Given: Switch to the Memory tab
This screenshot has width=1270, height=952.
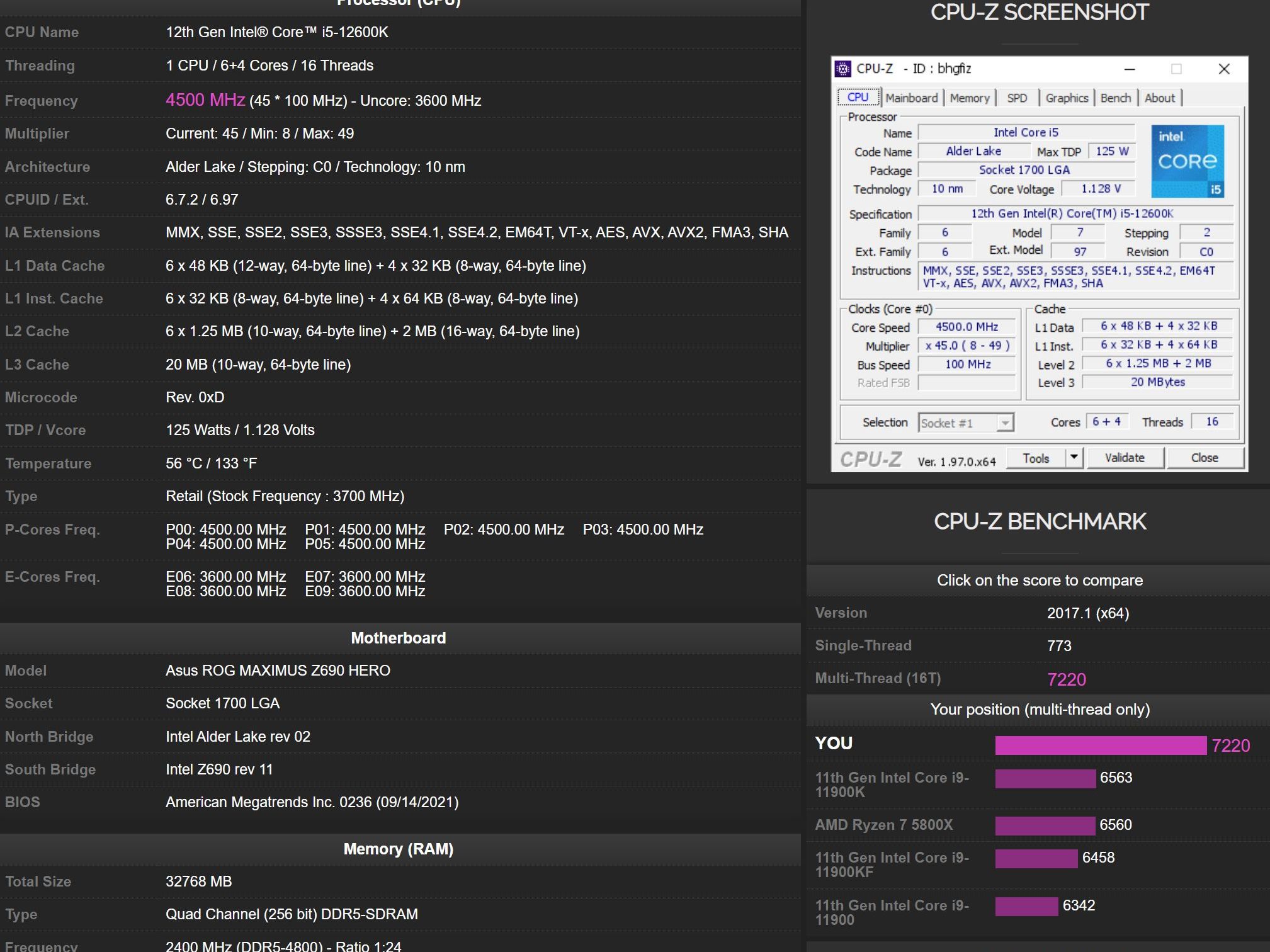Looking at the screenshot, I should pyautogui.click(x=969, y=98).
